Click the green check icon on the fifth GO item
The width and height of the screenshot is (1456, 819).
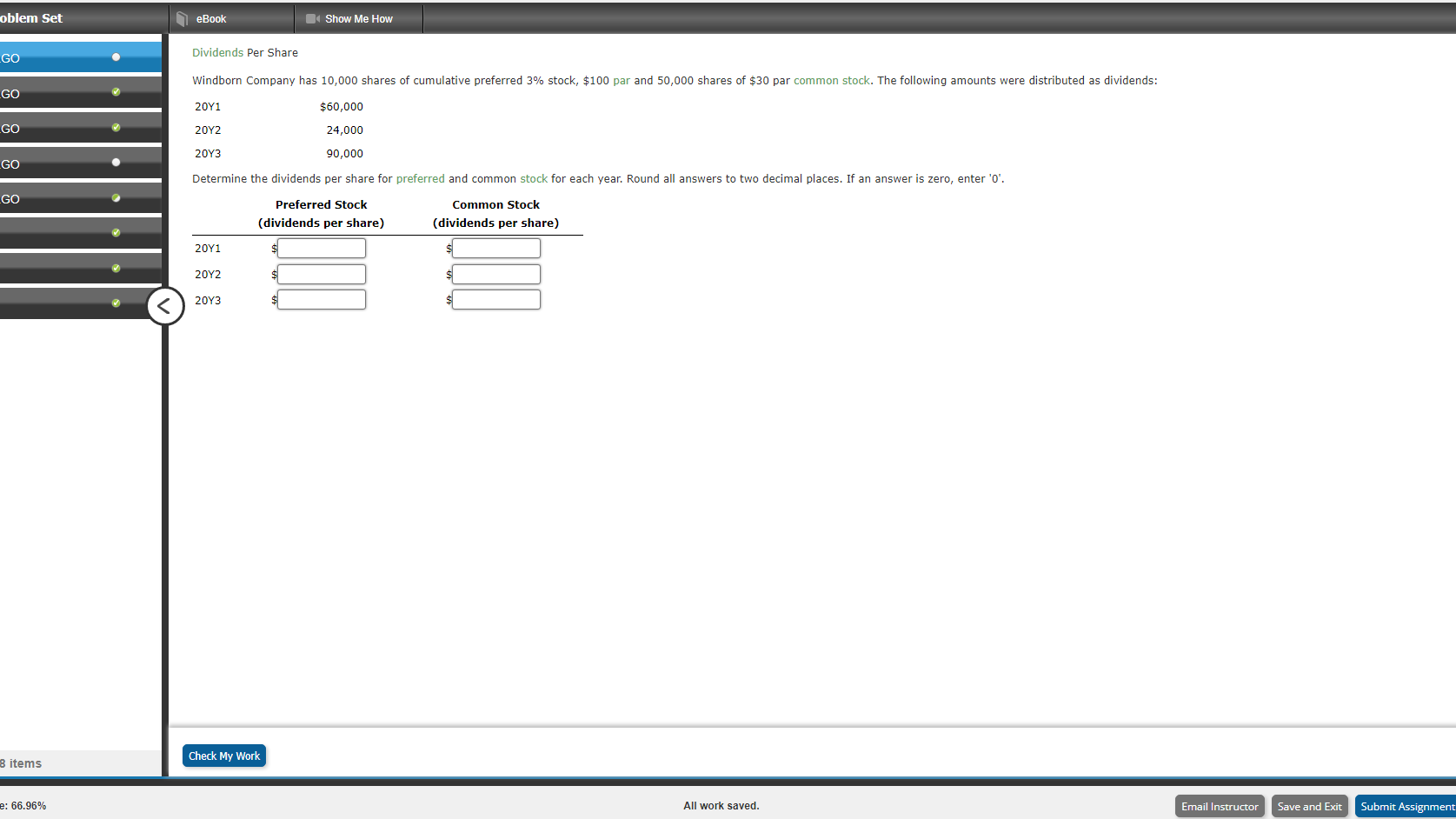116,198
